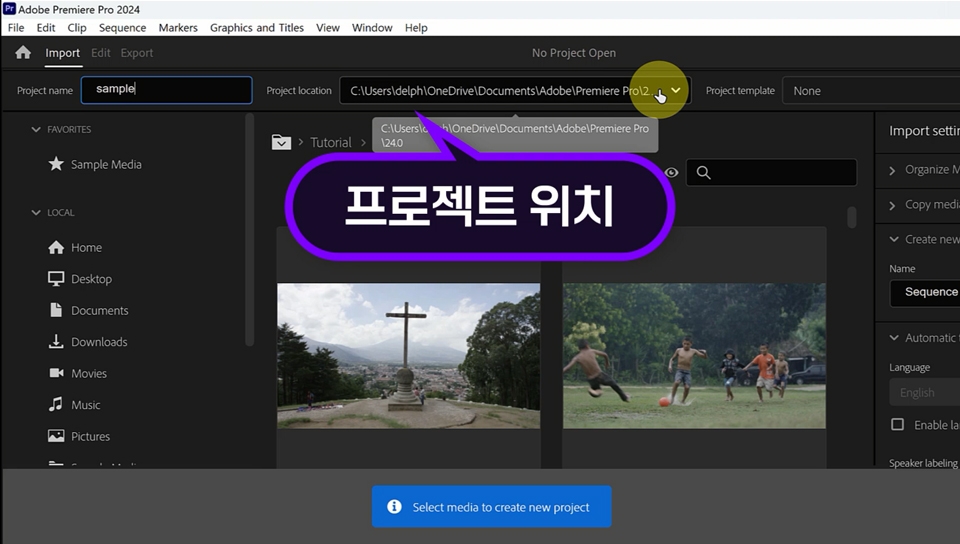Image resolution: width=960 pixels, height=544 pixels.
Task: Open the Project template dropdown
Action: click(x=871, y=91)
